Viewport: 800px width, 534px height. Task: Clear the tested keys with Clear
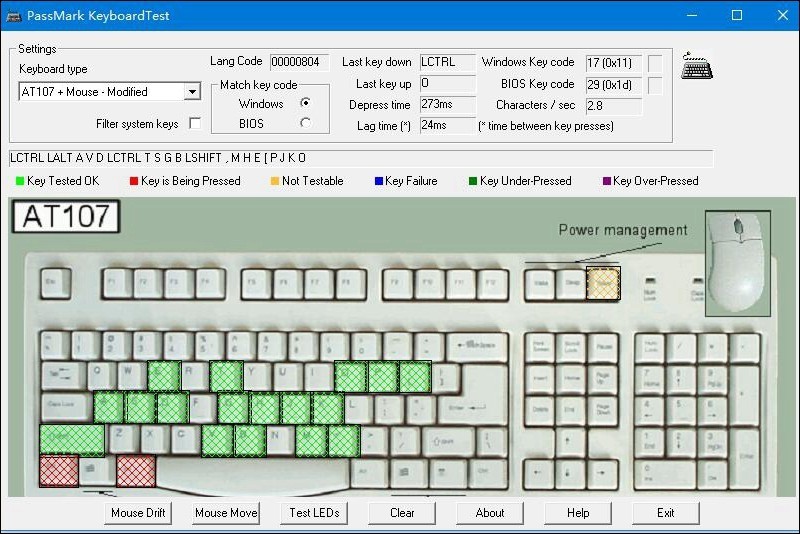tap(402, 513)
